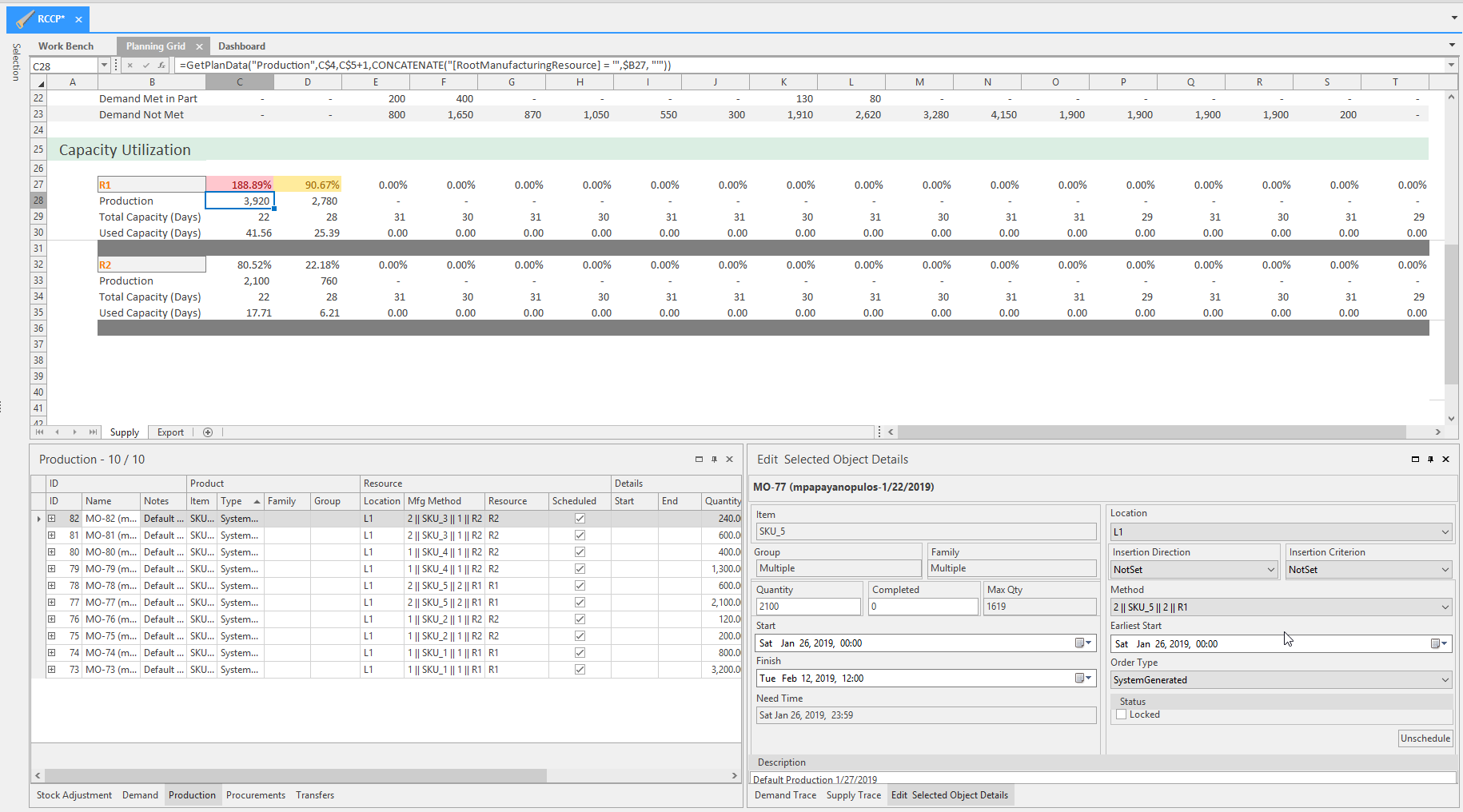Open the calendar picker for Earliest Start
The height and width of the screenshot is (812, 1463).
pos(1439,644)
